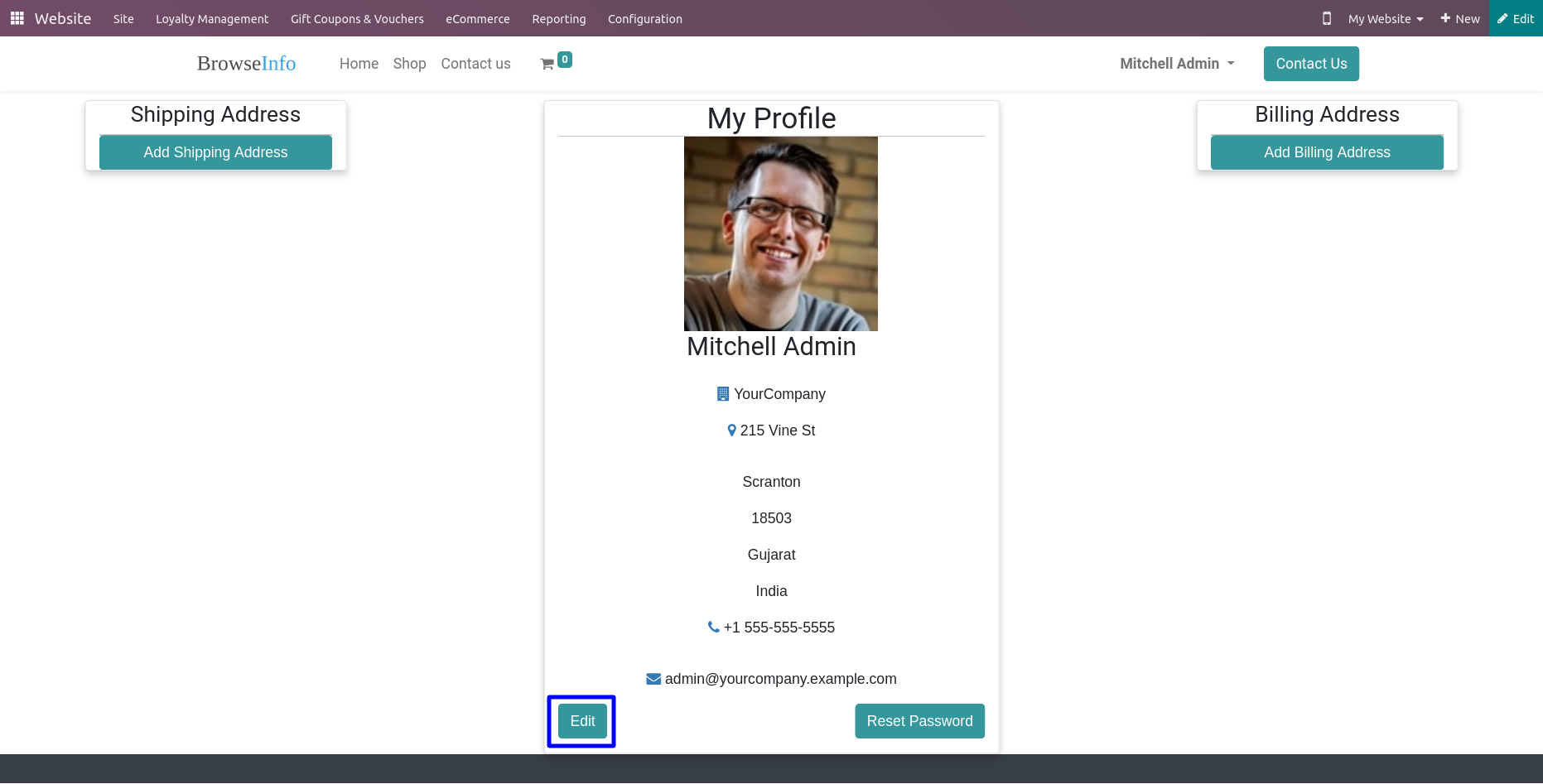The width and height of the screenshot is (1543, 784).
Task: Open Gift Coupons & Vouchers menu
Action: point(357,18)
